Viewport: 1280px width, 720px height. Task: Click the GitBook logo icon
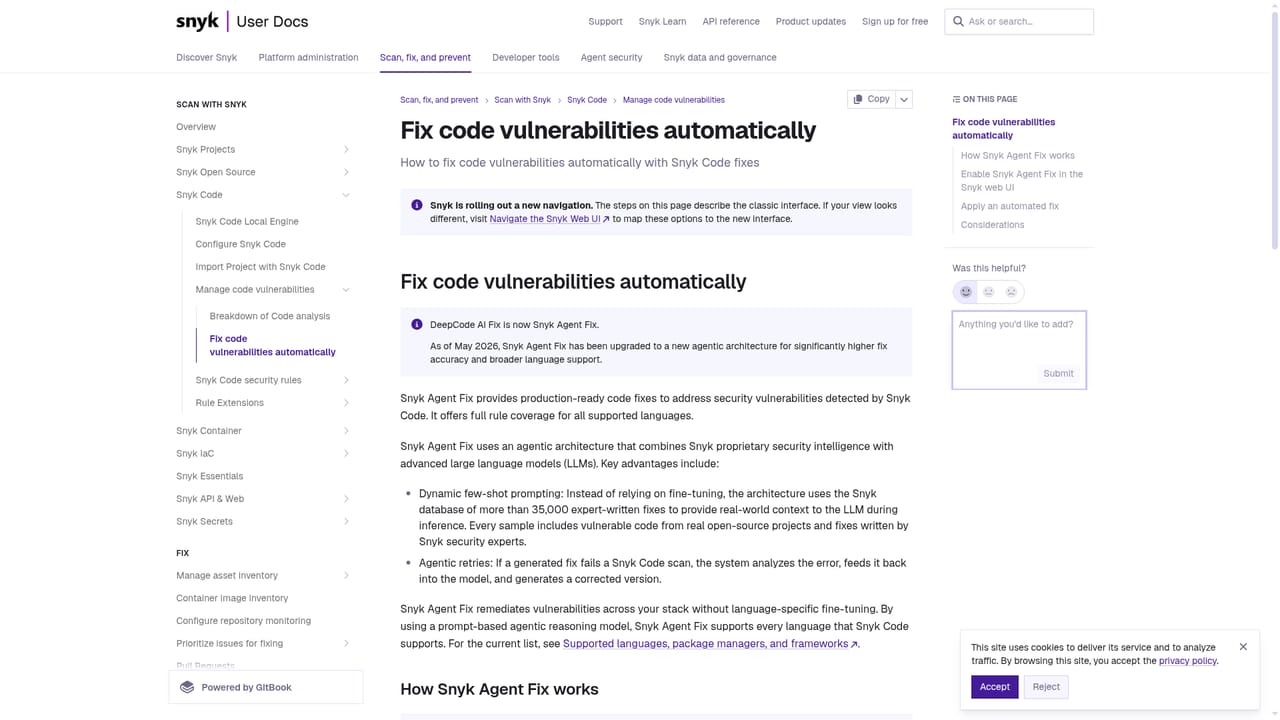pos(187,687)
